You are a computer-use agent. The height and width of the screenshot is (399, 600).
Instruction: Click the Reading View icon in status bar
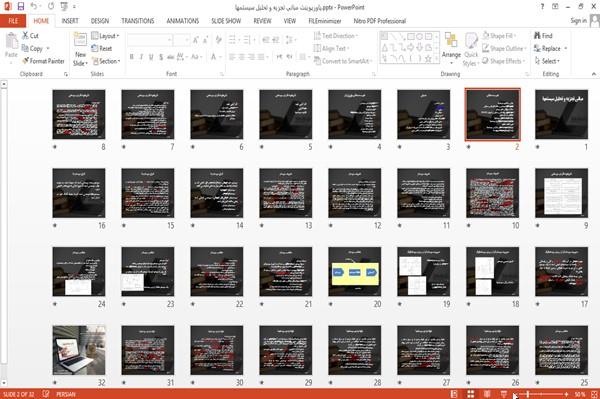click(x=487, y=394)
